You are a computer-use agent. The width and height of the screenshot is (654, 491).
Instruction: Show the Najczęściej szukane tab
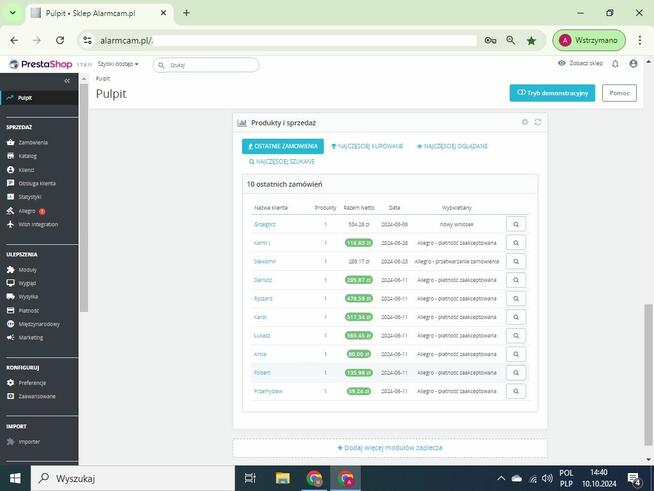pyautogui.click(x=282, y=161)
